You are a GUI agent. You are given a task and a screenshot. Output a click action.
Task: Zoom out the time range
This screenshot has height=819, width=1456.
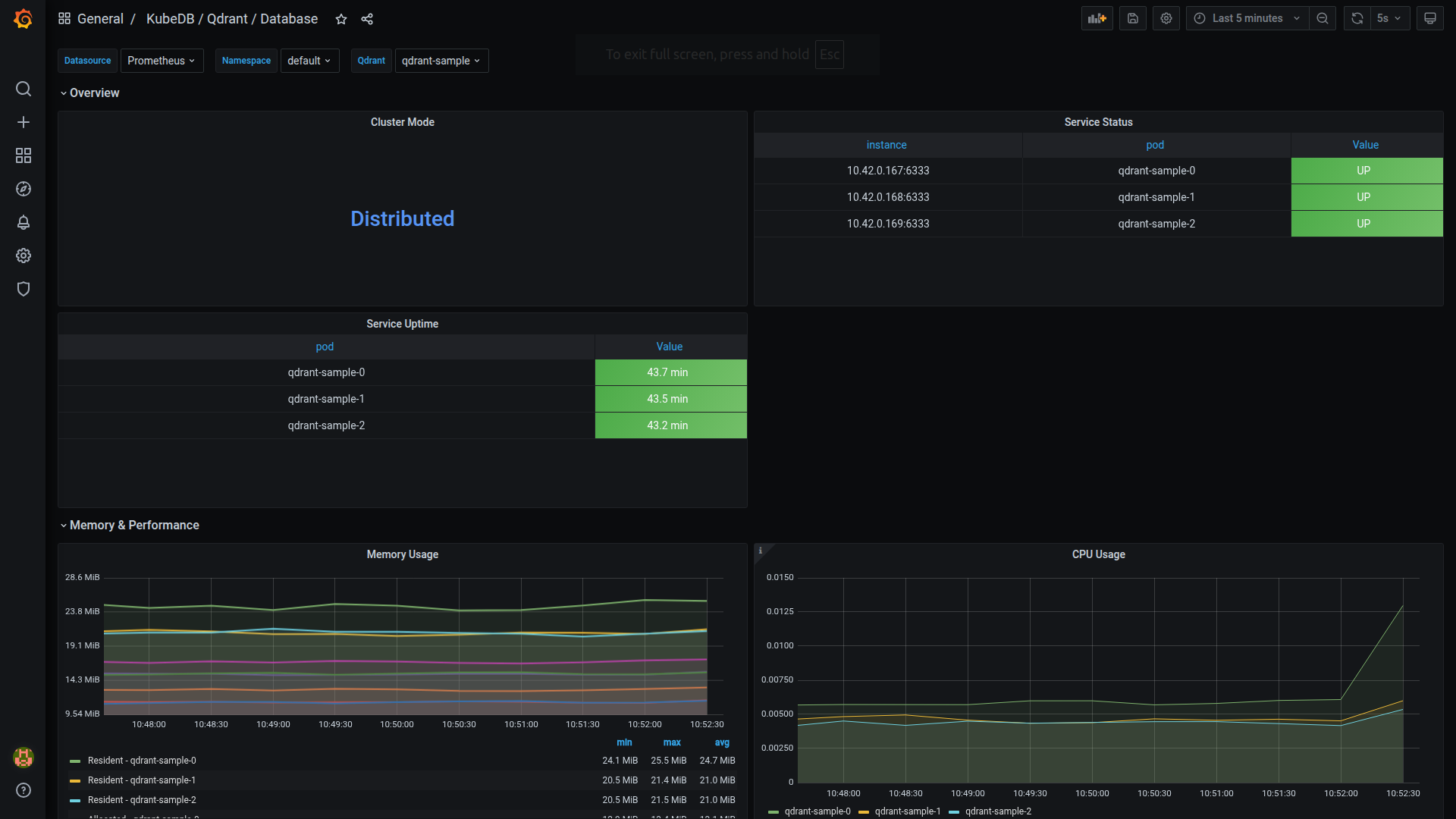pos(1323,18)
